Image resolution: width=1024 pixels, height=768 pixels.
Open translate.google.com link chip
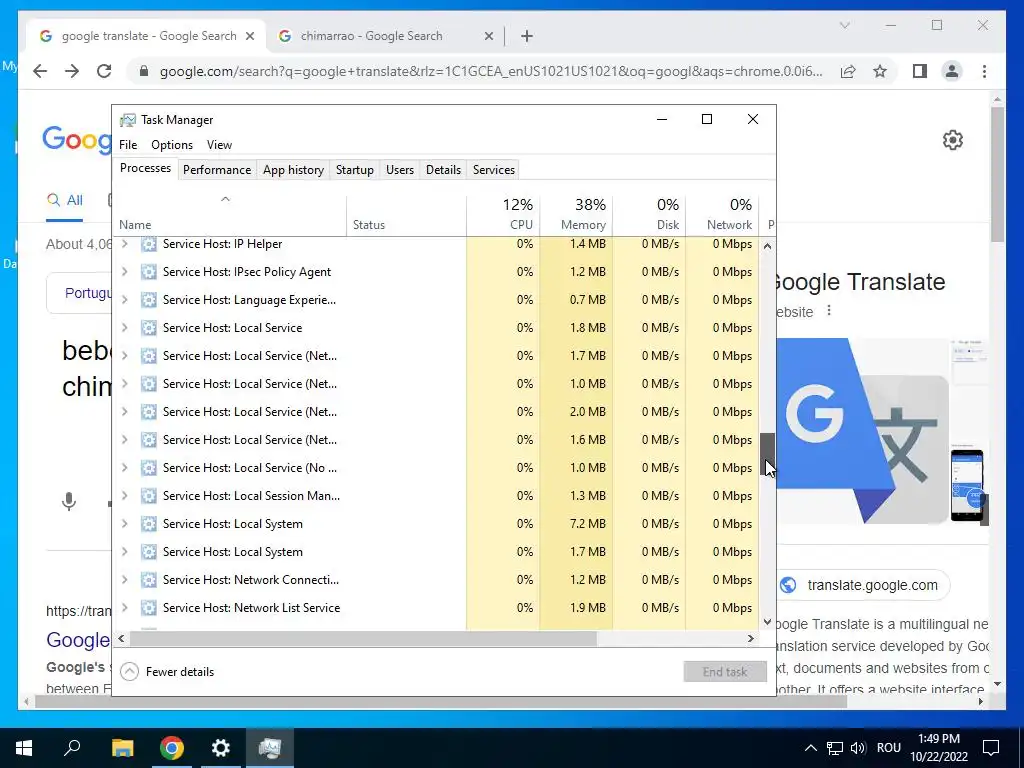coord(863,585)
